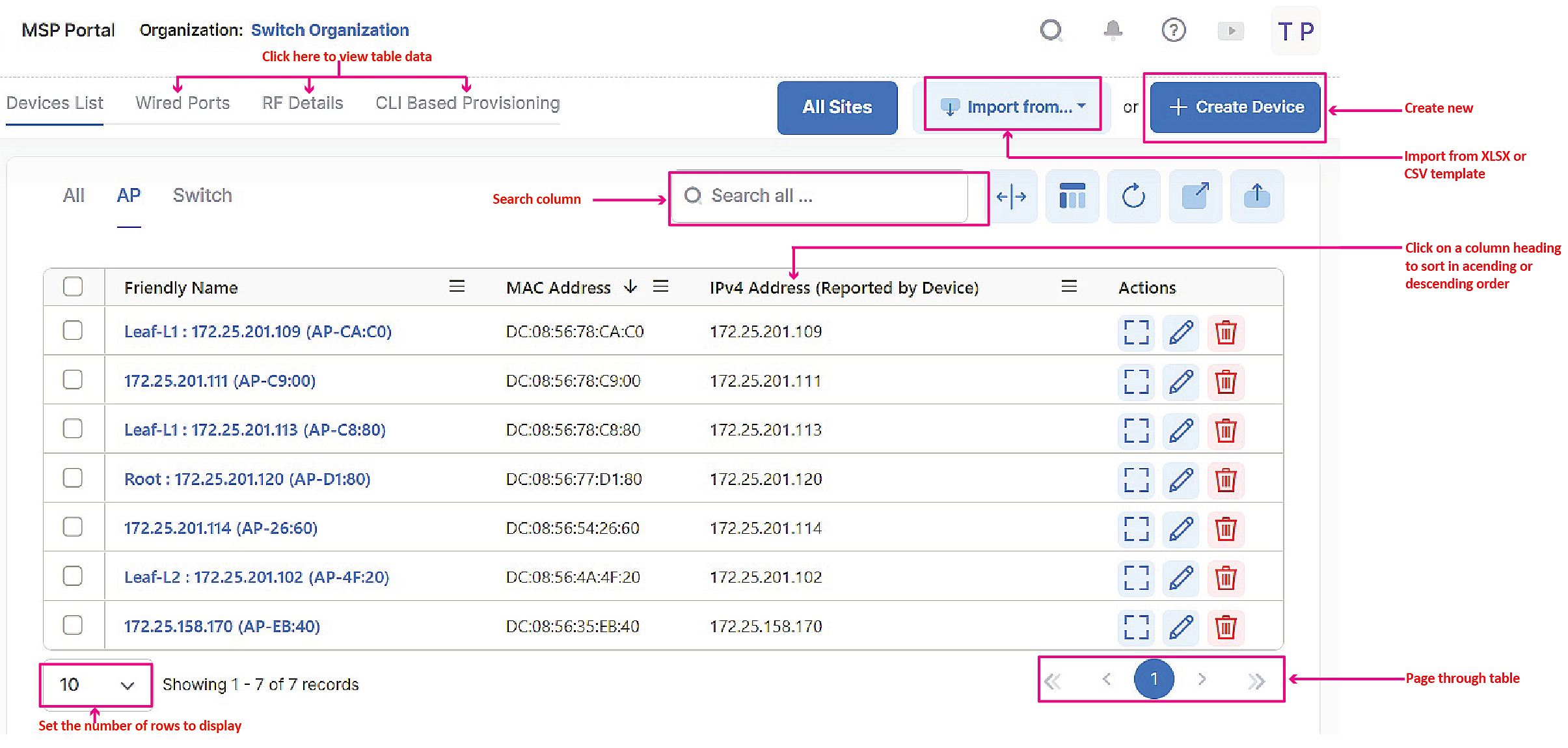Delete the Root 172.25.201.120 device
The height and width of the screenshot is (748, 1568).
[1225, 480]
